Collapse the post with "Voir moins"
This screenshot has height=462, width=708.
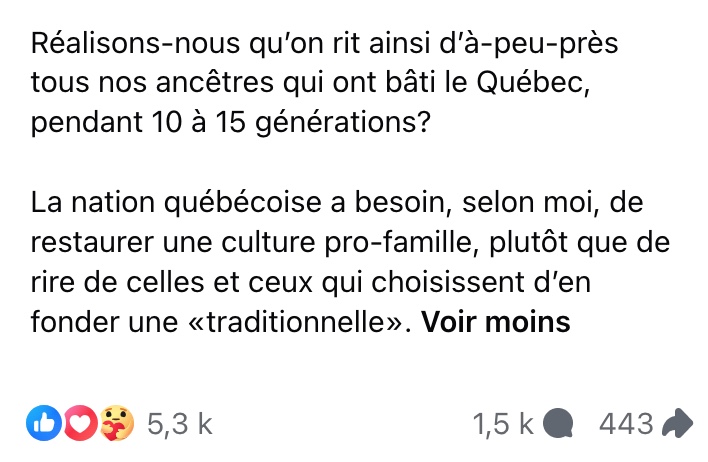pos(496,323)
